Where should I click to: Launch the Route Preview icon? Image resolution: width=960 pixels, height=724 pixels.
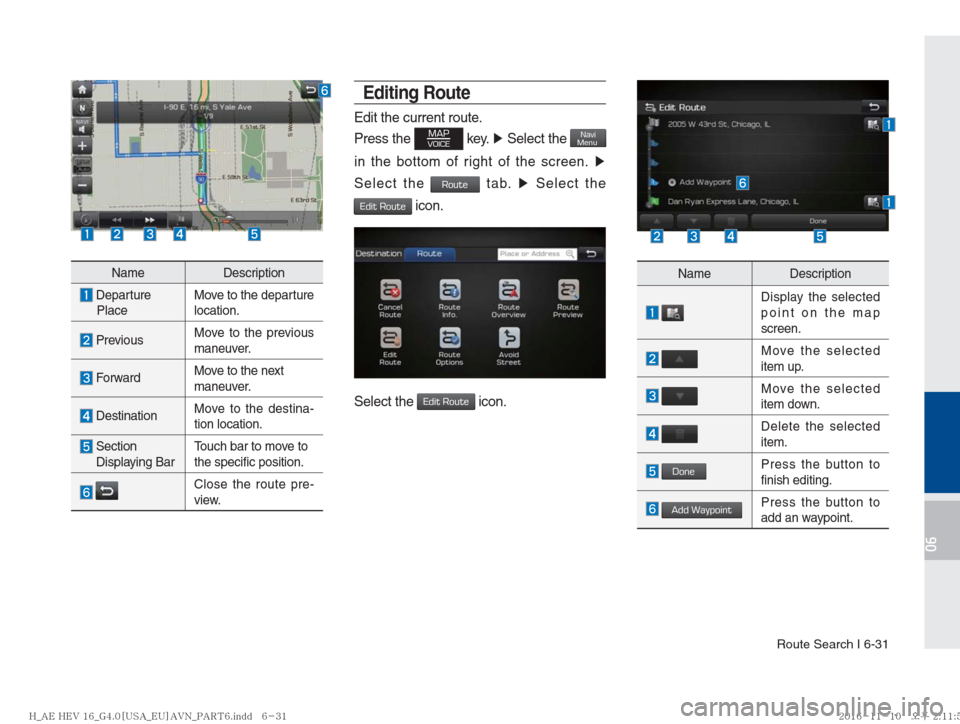[568, 299]
